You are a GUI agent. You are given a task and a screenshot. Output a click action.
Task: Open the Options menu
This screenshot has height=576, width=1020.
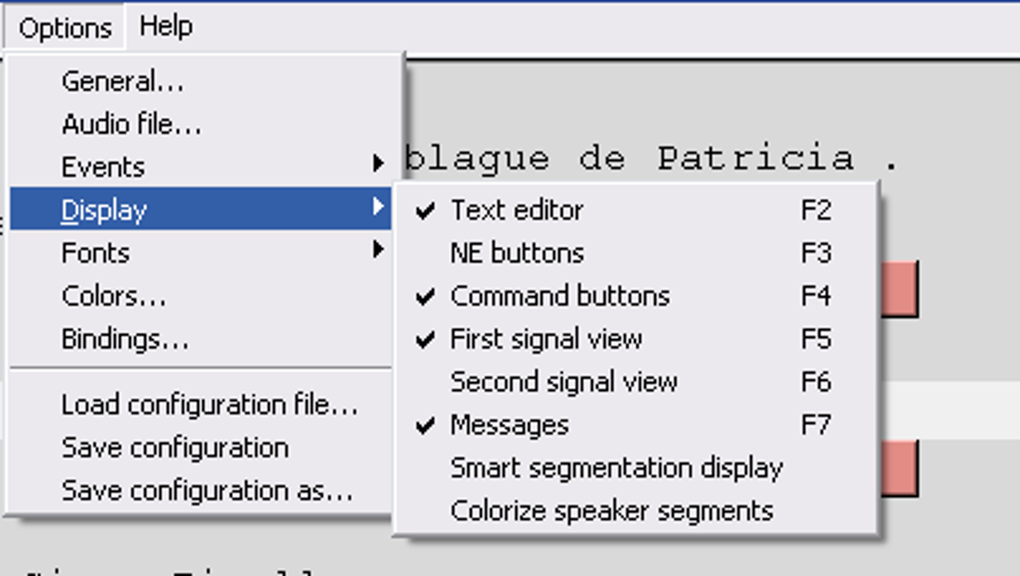pos(65,27)
